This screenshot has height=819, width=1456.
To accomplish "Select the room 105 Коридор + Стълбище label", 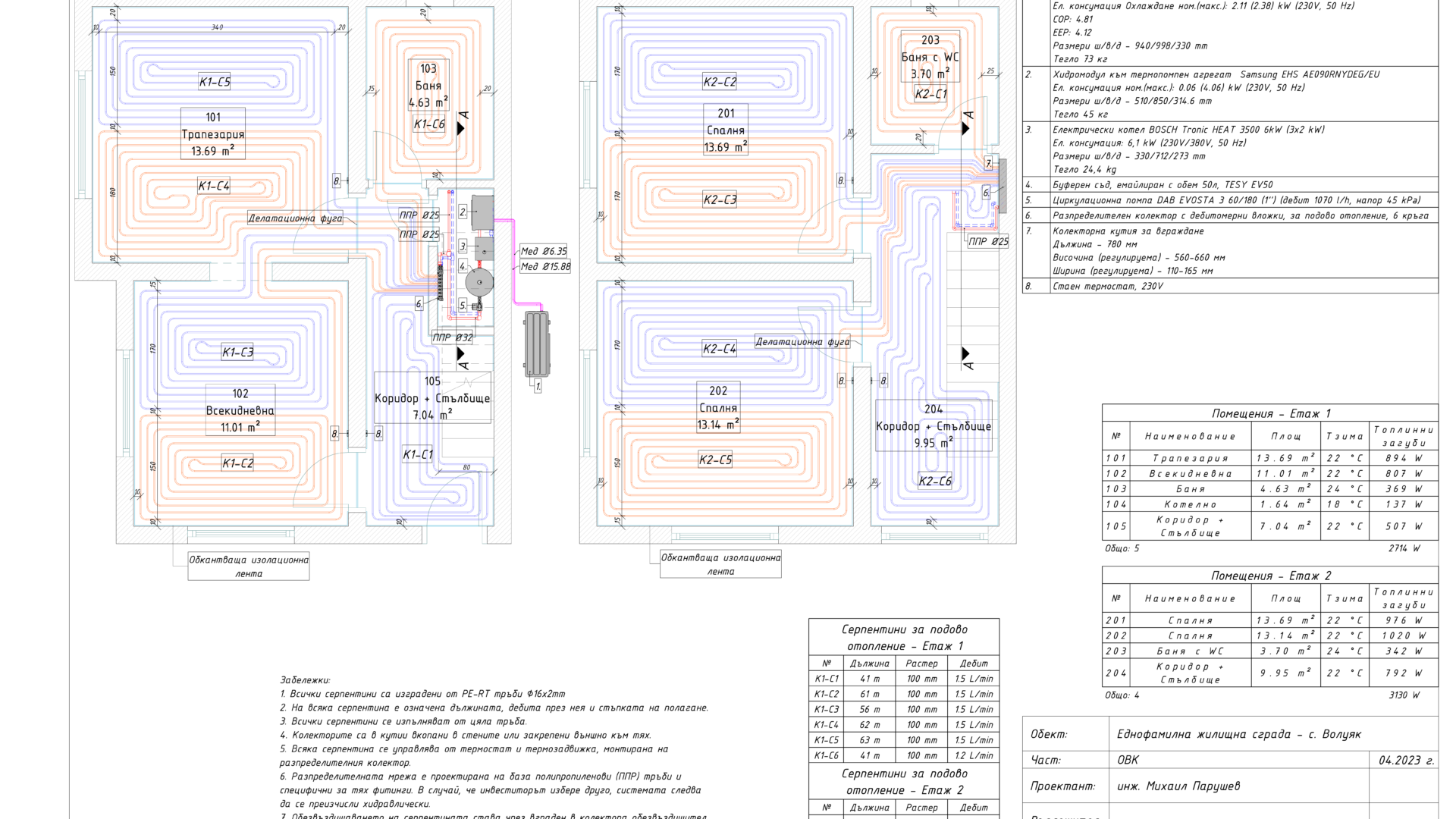I will (432, 398).
